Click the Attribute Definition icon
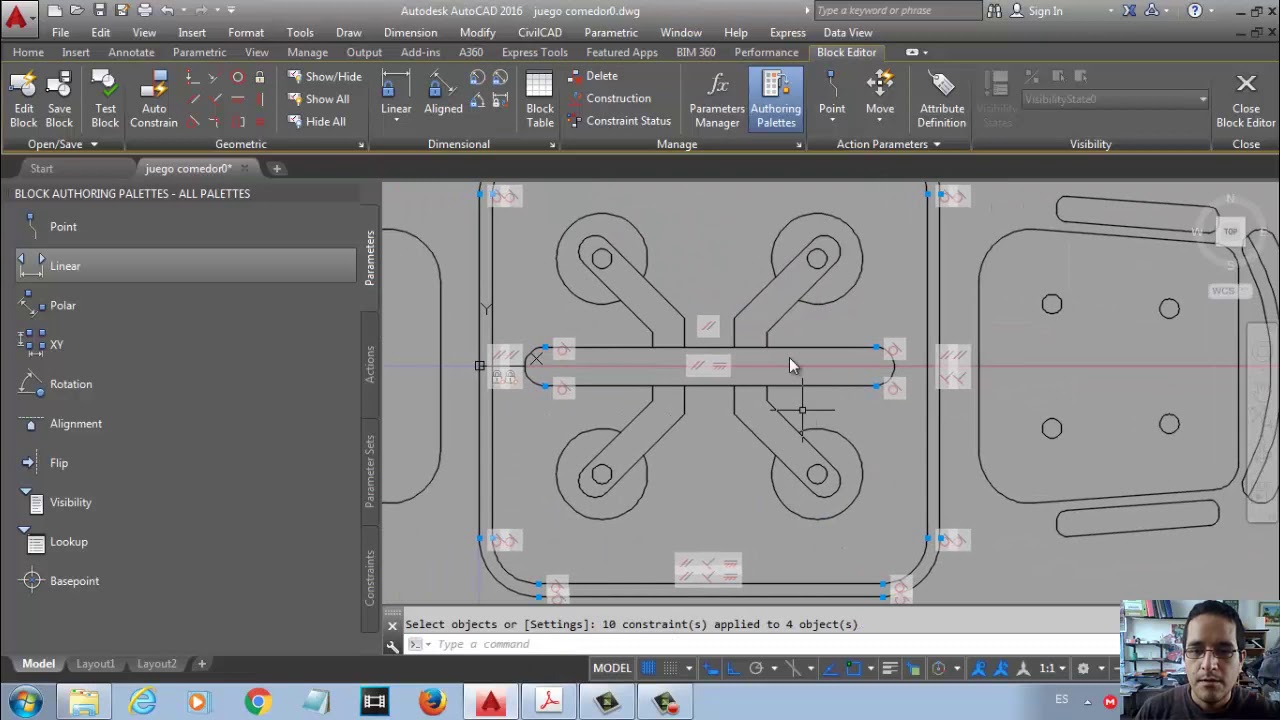The height and width of the screenshot is (720, 1280). [941, 99]
